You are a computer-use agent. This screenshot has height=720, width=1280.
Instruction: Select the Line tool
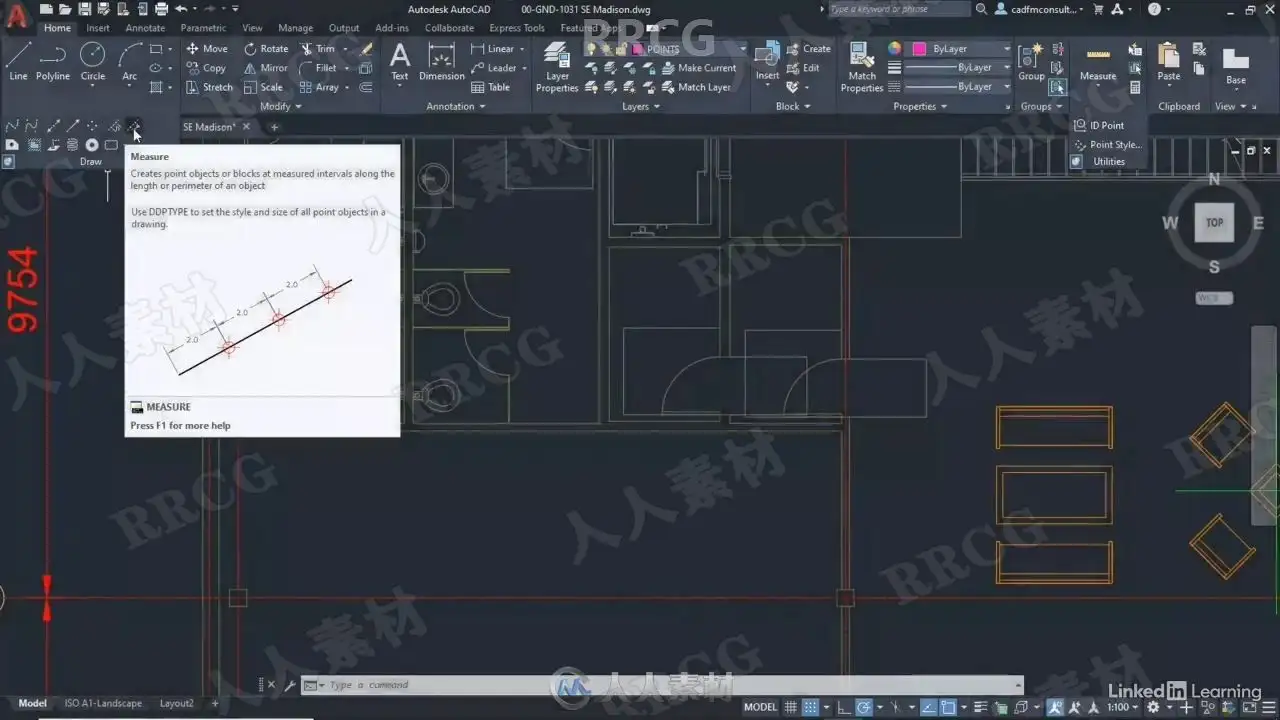[x=18, y=61]
